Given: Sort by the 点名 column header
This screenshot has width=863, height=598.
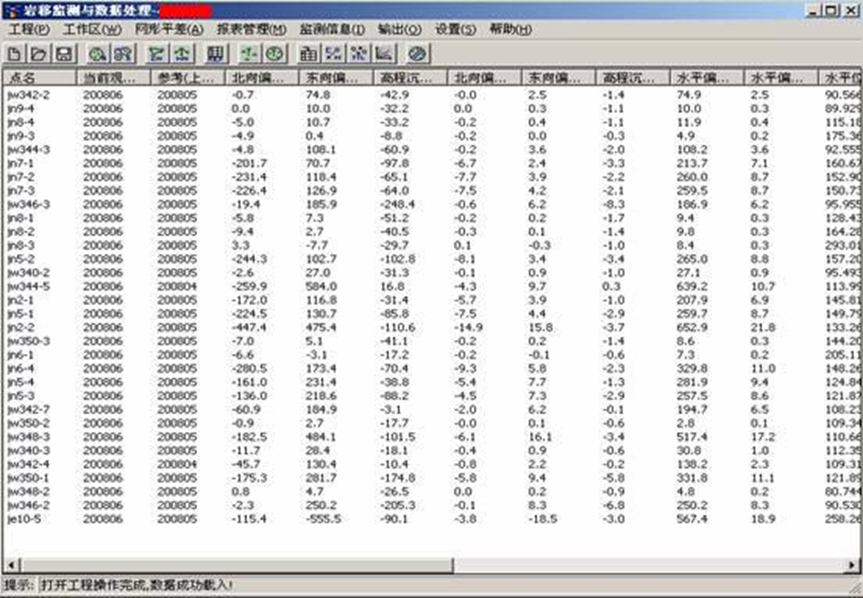Looking at the screenshot, I should 40,77.
